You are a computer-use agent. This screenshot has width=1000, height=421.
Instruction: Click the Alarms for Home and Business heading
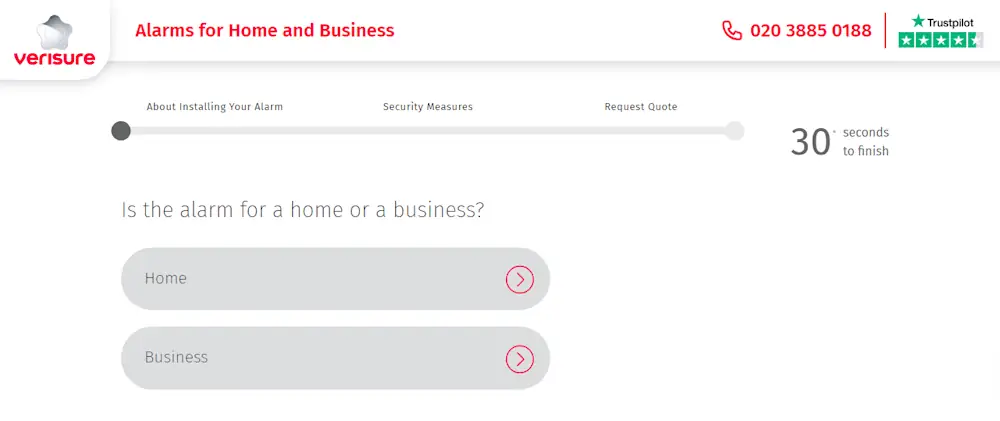pyautogui.click(x=265, y=30)
